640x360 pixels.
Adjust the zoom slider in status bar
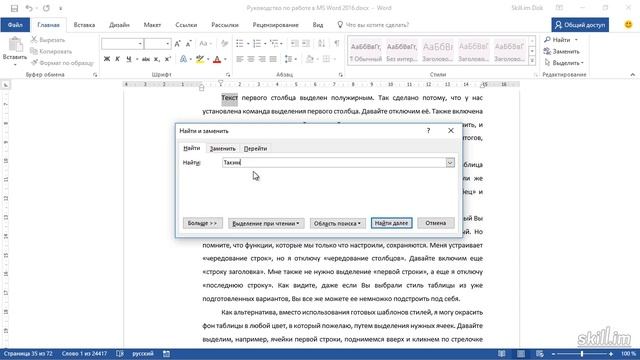(x=582, y=354)
